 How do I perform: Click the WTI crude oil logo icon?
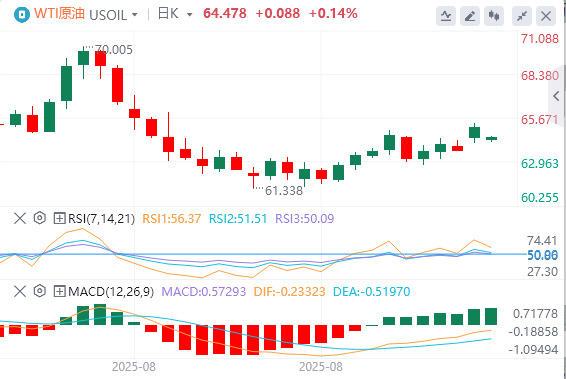pyautogui.click(x=22, y=15)
